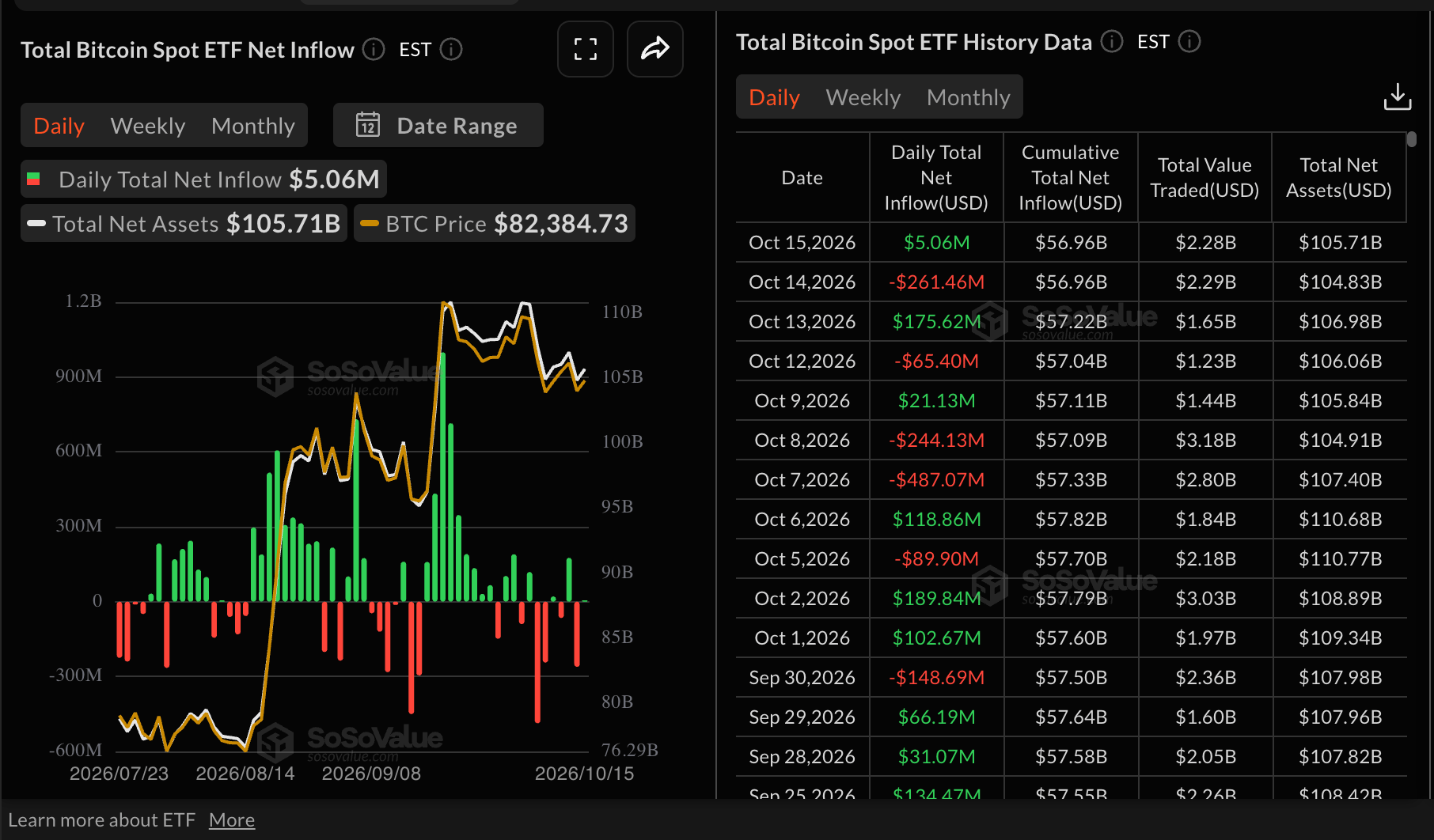
Task: Click -$244.13M inflow value
Action: click(936, 440)
